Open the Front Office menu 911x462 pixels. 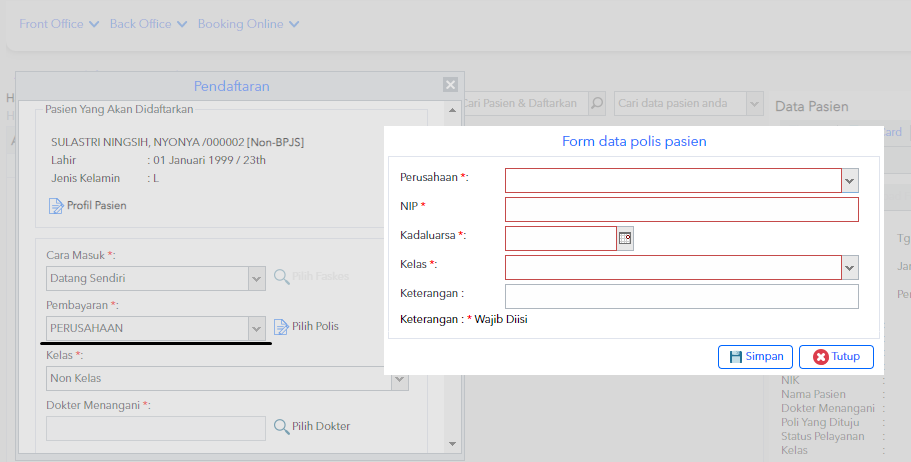pyautogui.click(x=59, y=24)
